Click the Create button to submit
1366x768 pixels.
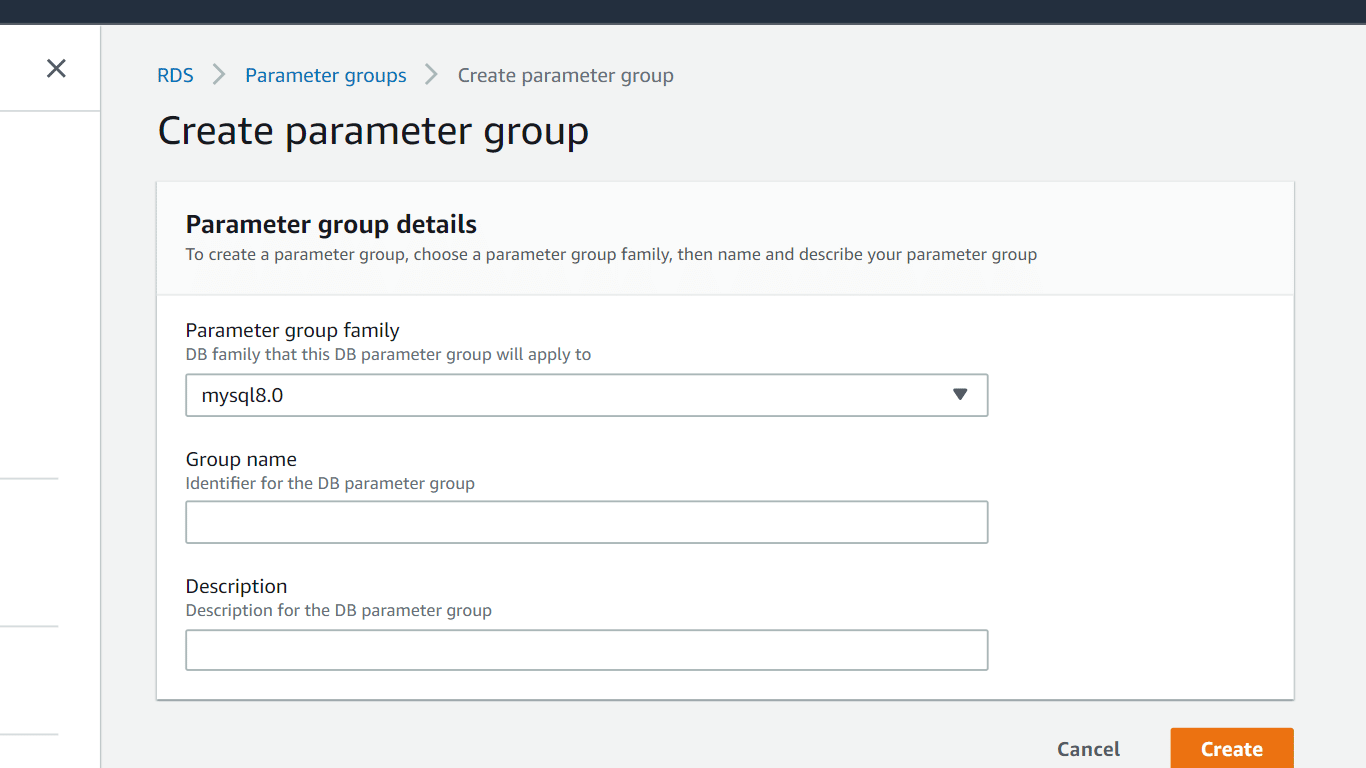click(x=1231, y=748)
